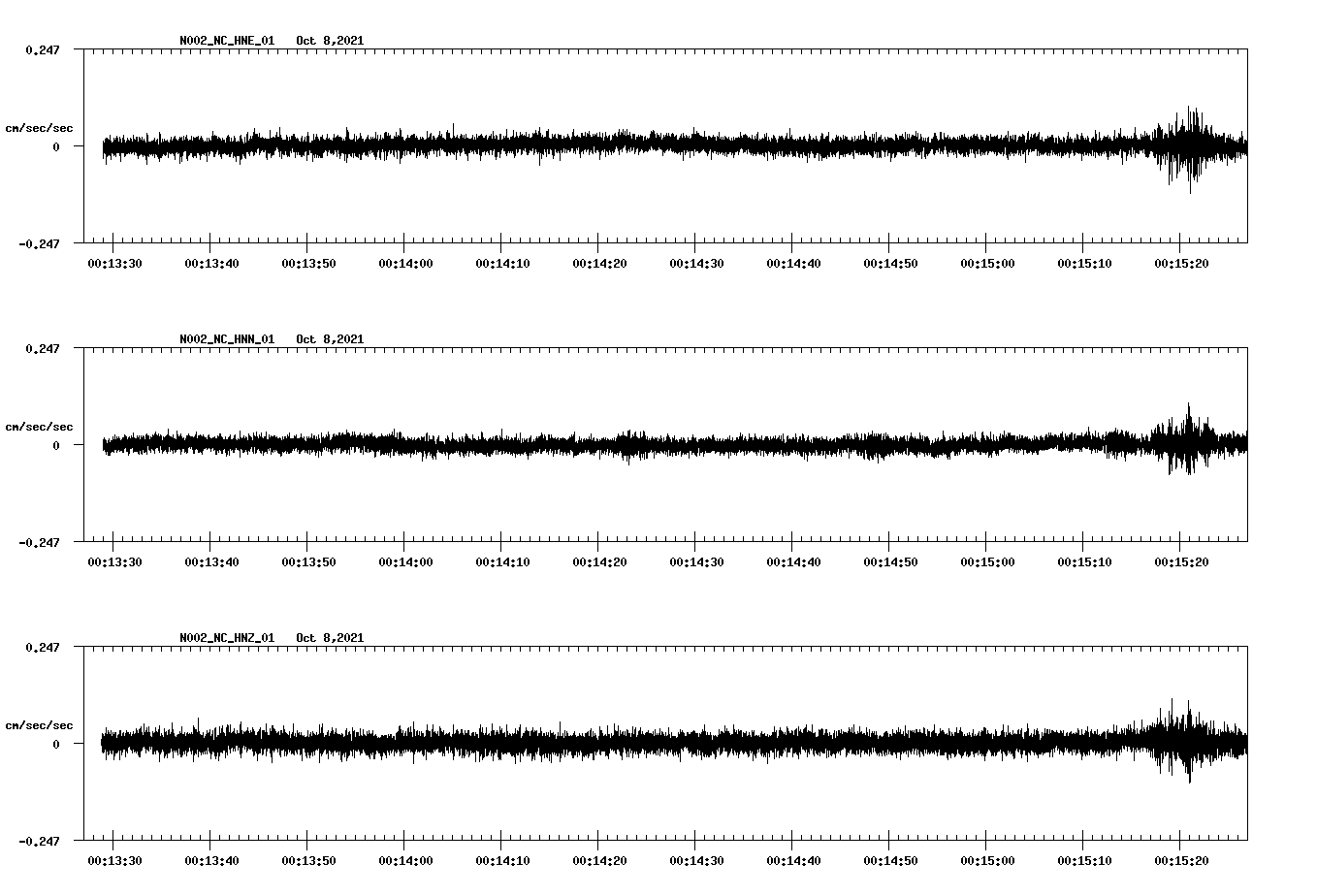
Task: Select 00:13:50 time label on HNZ plot
Action: click(308, 861)
